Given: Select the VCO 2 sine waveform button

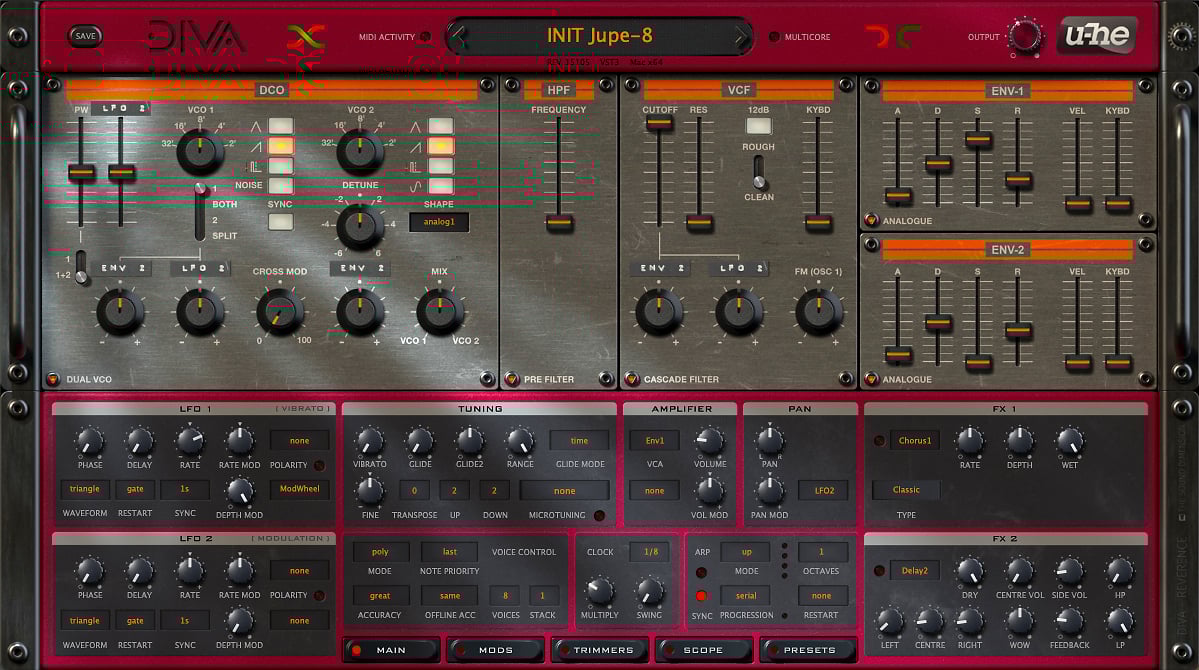Looking at the screenshot, I should [x=440, y=185].
